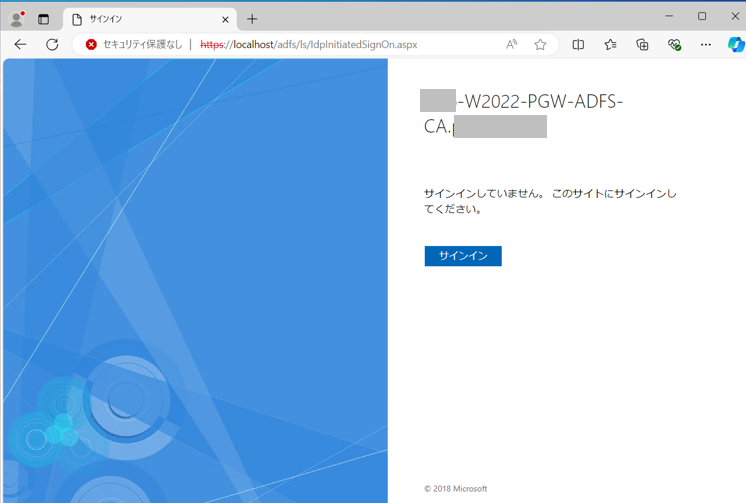This screenshot has width=746, height=503.
Task: Click the W2022-PGW-ADFS server heading
Action: tap(521, 114)
